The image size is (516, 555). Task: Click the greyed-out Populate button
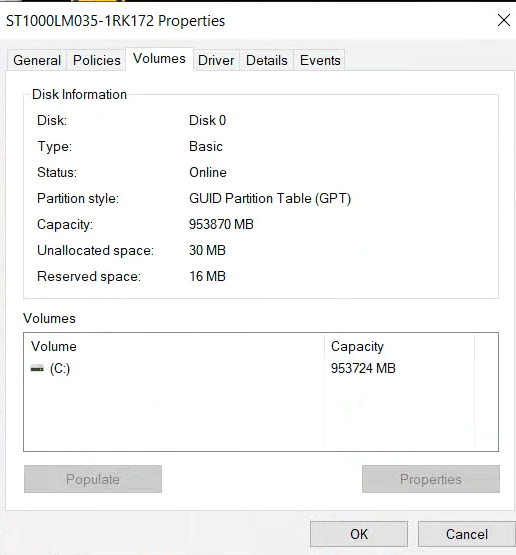pos(93,479)
